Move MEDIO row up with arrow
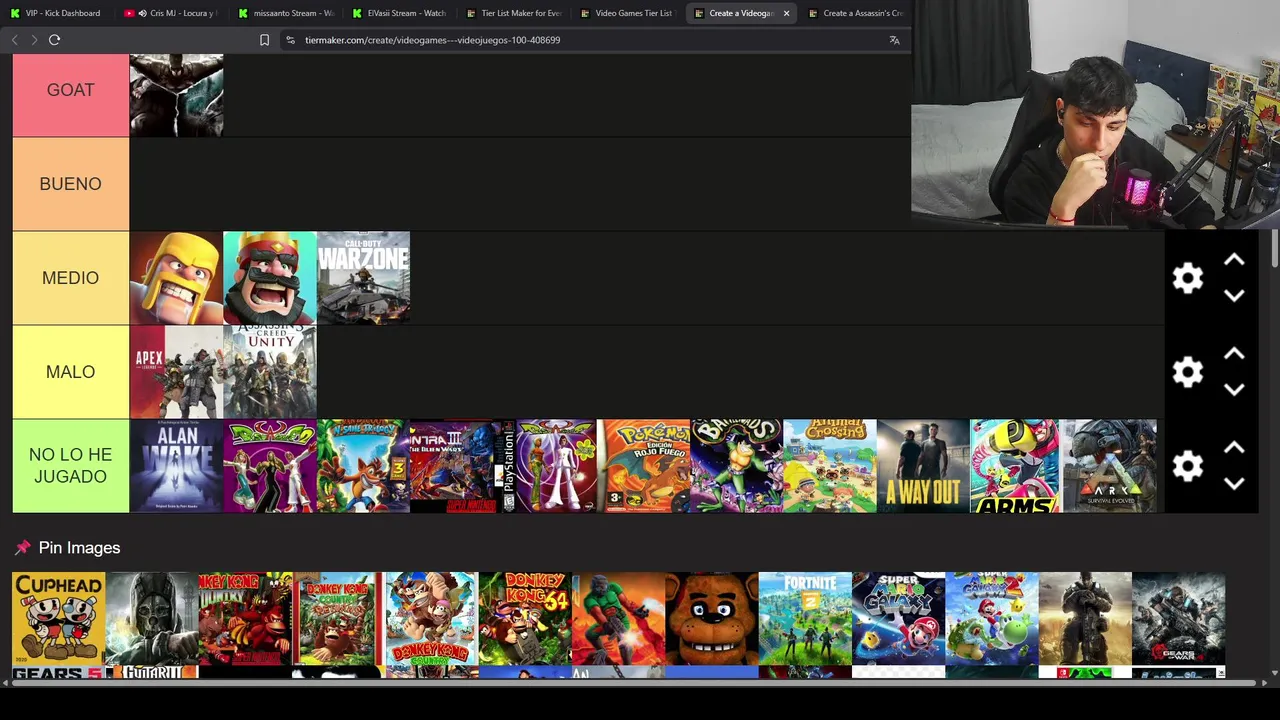Screen dimensions: 1280x720 click(x=1234, y=260)
